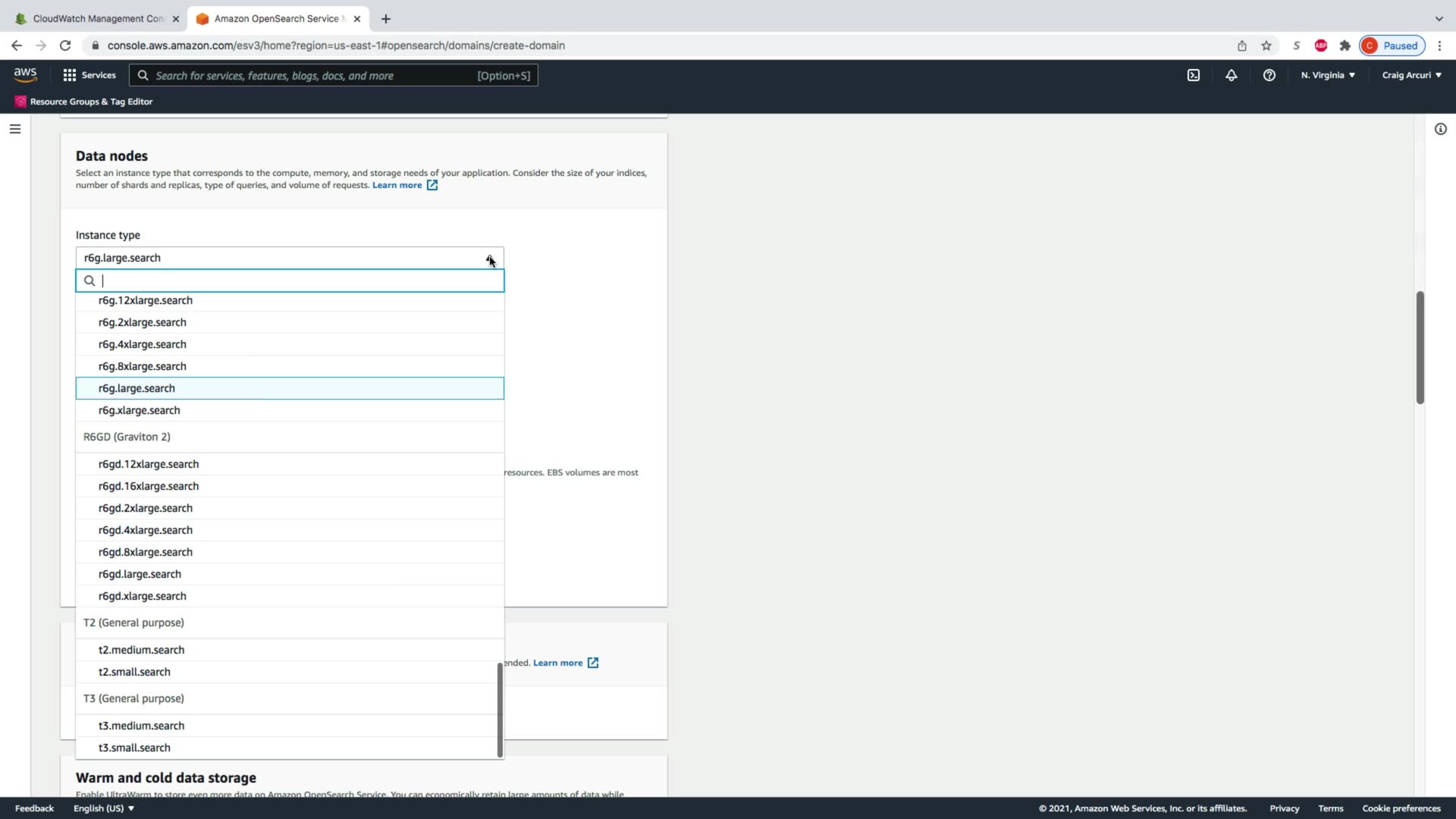Toggle the left hamburger navigation menu
Viewport: 1456px width, 819px height.
[14, 129]
